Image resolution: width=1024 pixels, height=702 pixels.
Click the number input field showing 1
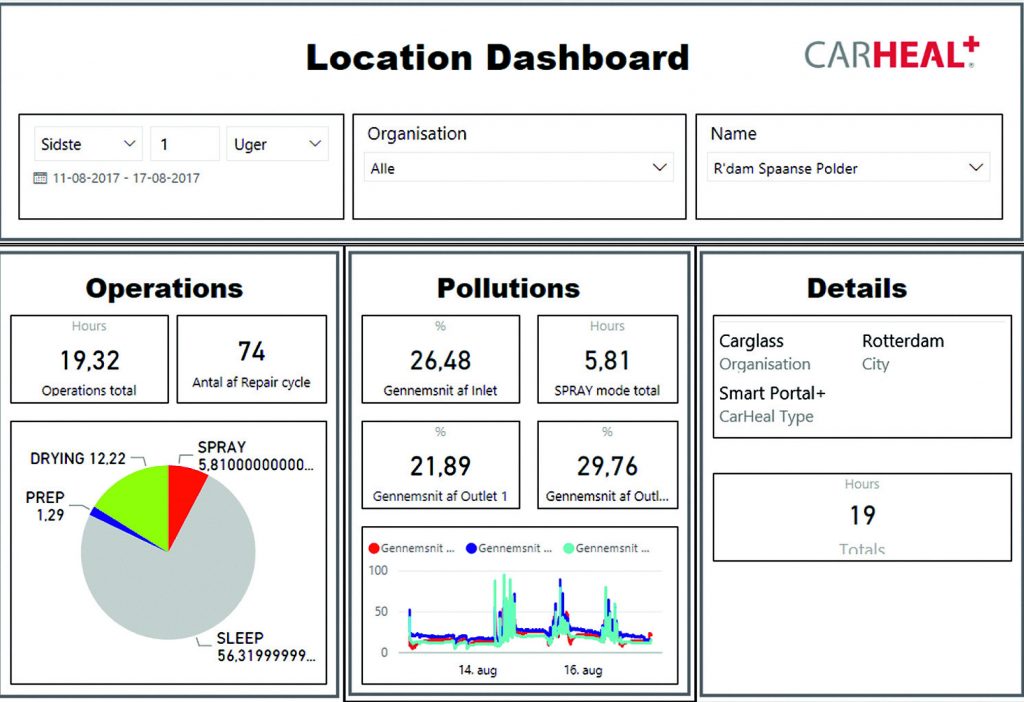(184, 144)
